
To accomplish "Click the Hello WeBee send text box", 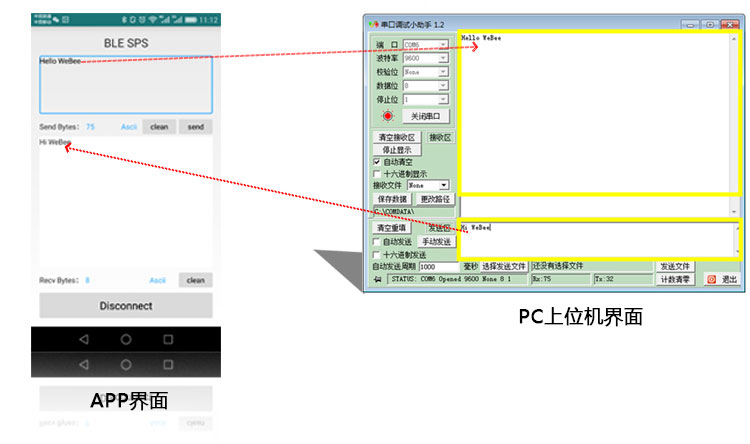I will coord(126,85).
